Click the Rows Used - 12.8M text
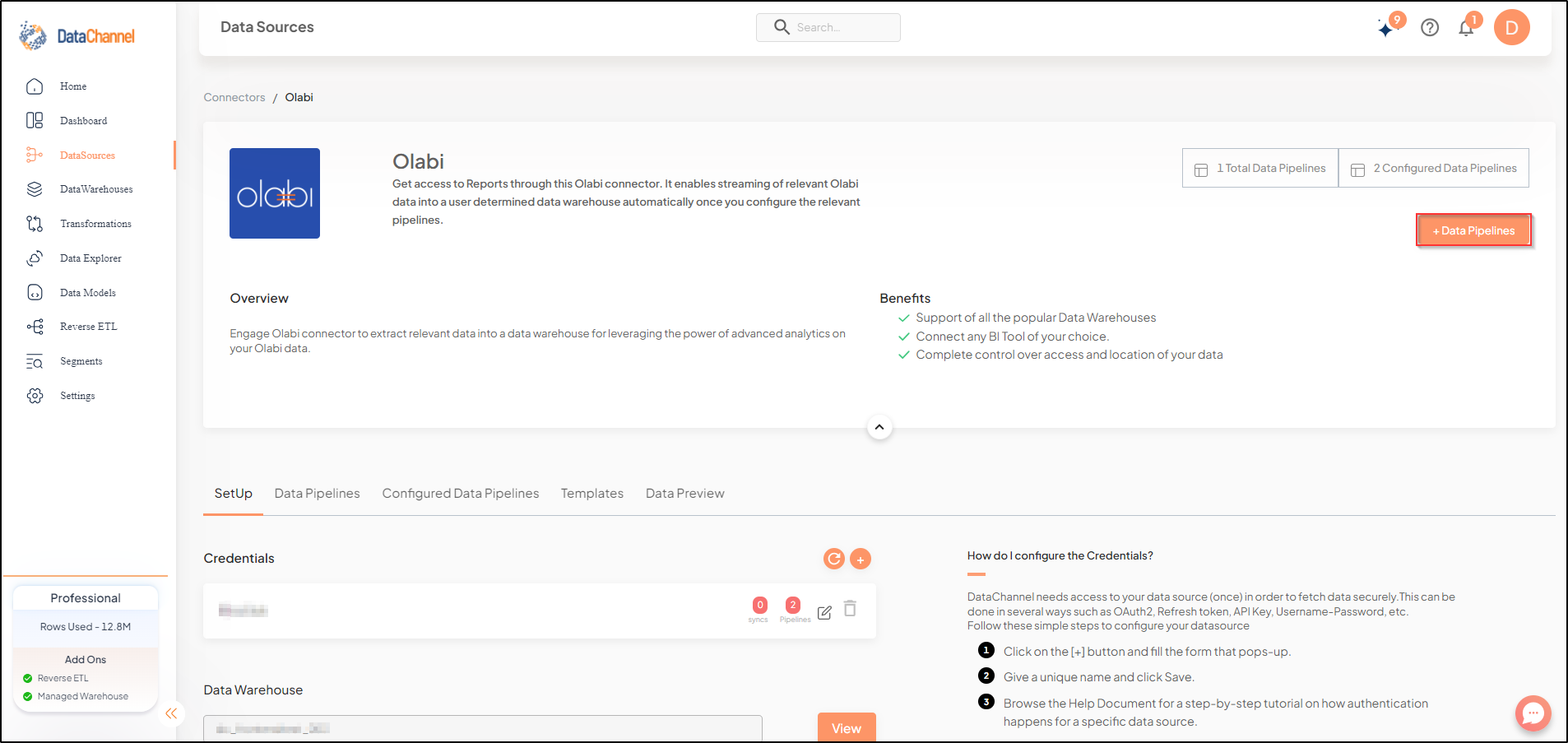This screenshot has width=1568, height=743. point(86,627)
